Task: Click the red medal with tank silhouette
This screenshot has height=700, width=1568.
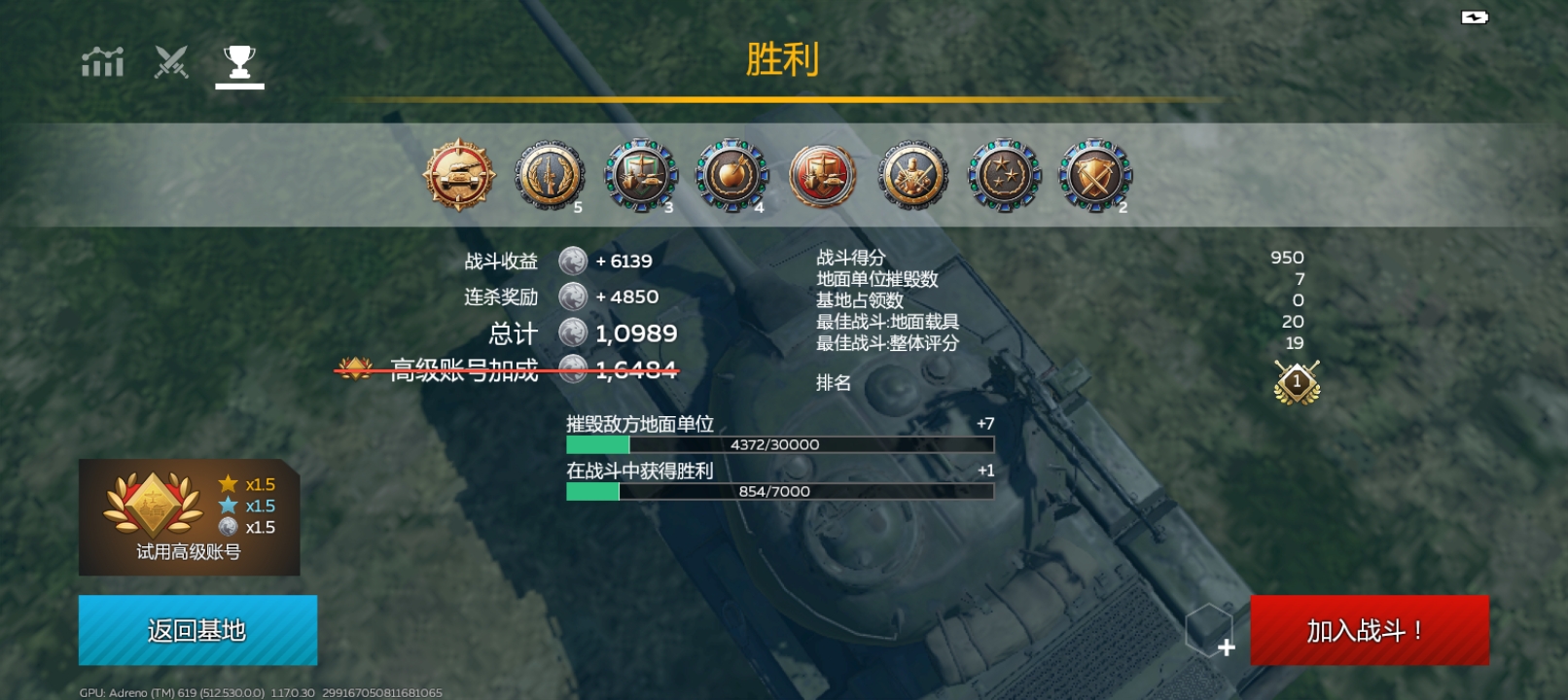Action: [823, 176]
